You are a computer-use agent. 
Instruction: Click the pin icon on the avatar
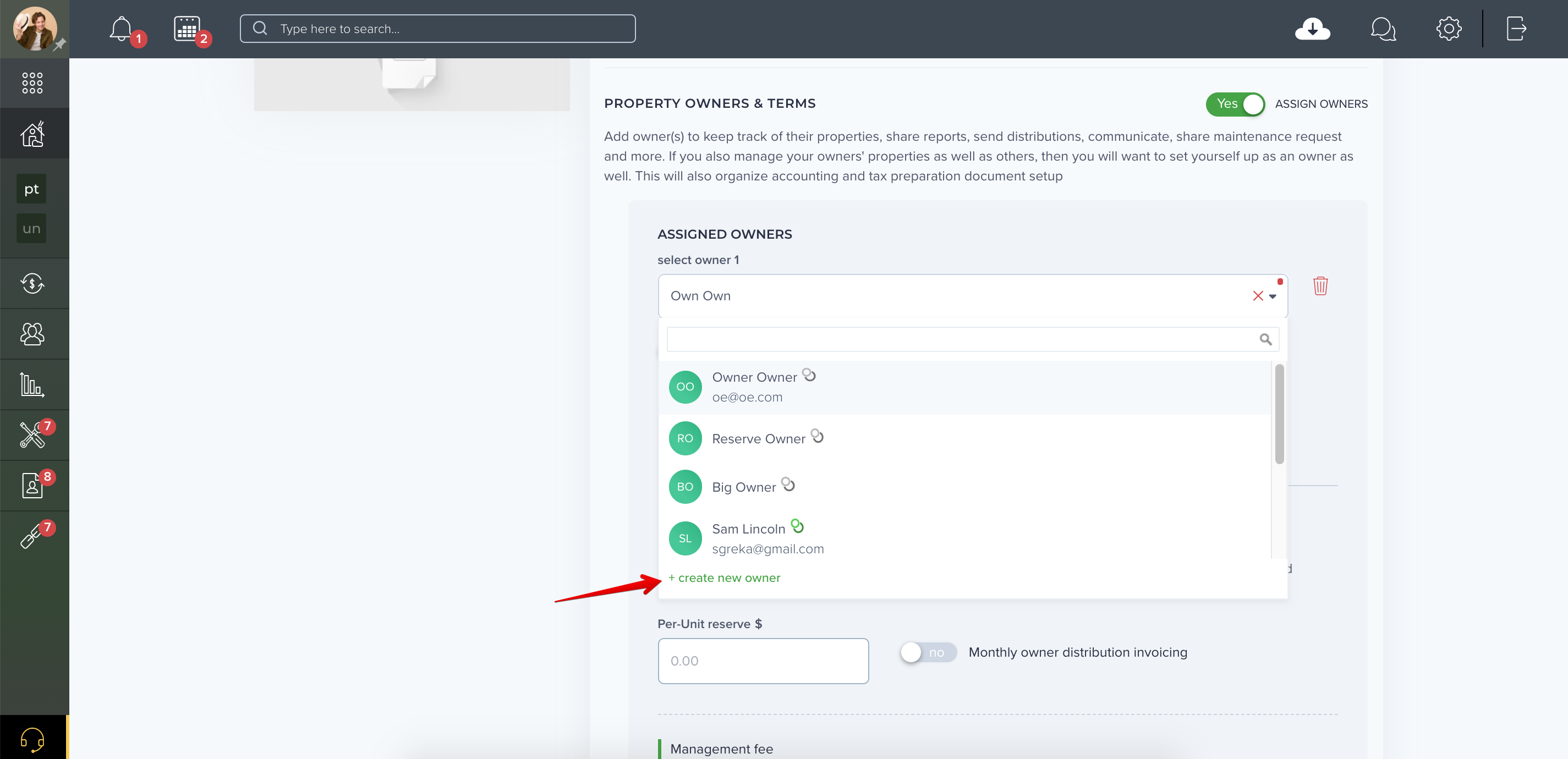[59, 45]
